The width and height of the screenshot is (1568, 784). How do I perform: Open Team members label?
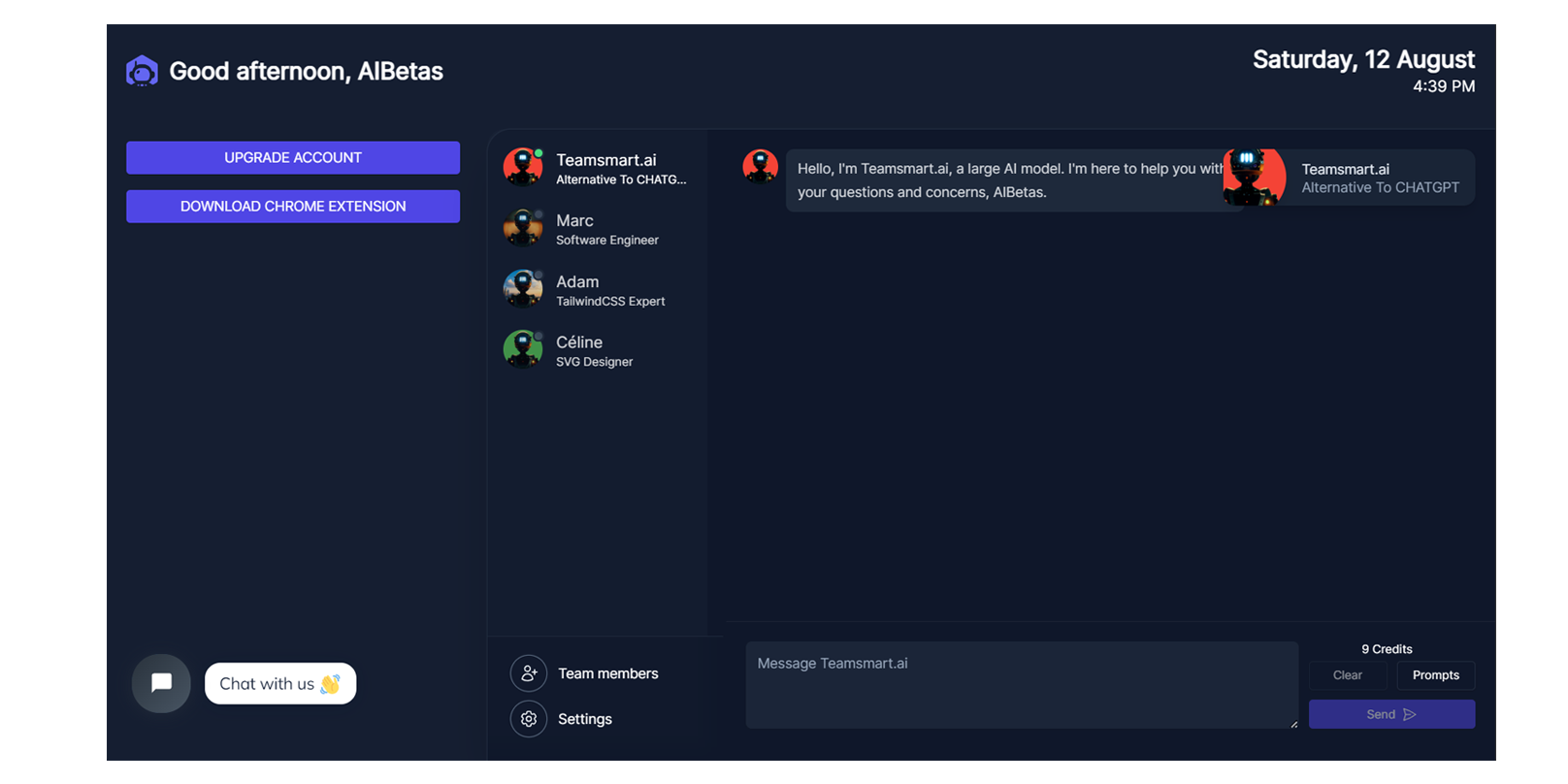[x=608, y=673]
